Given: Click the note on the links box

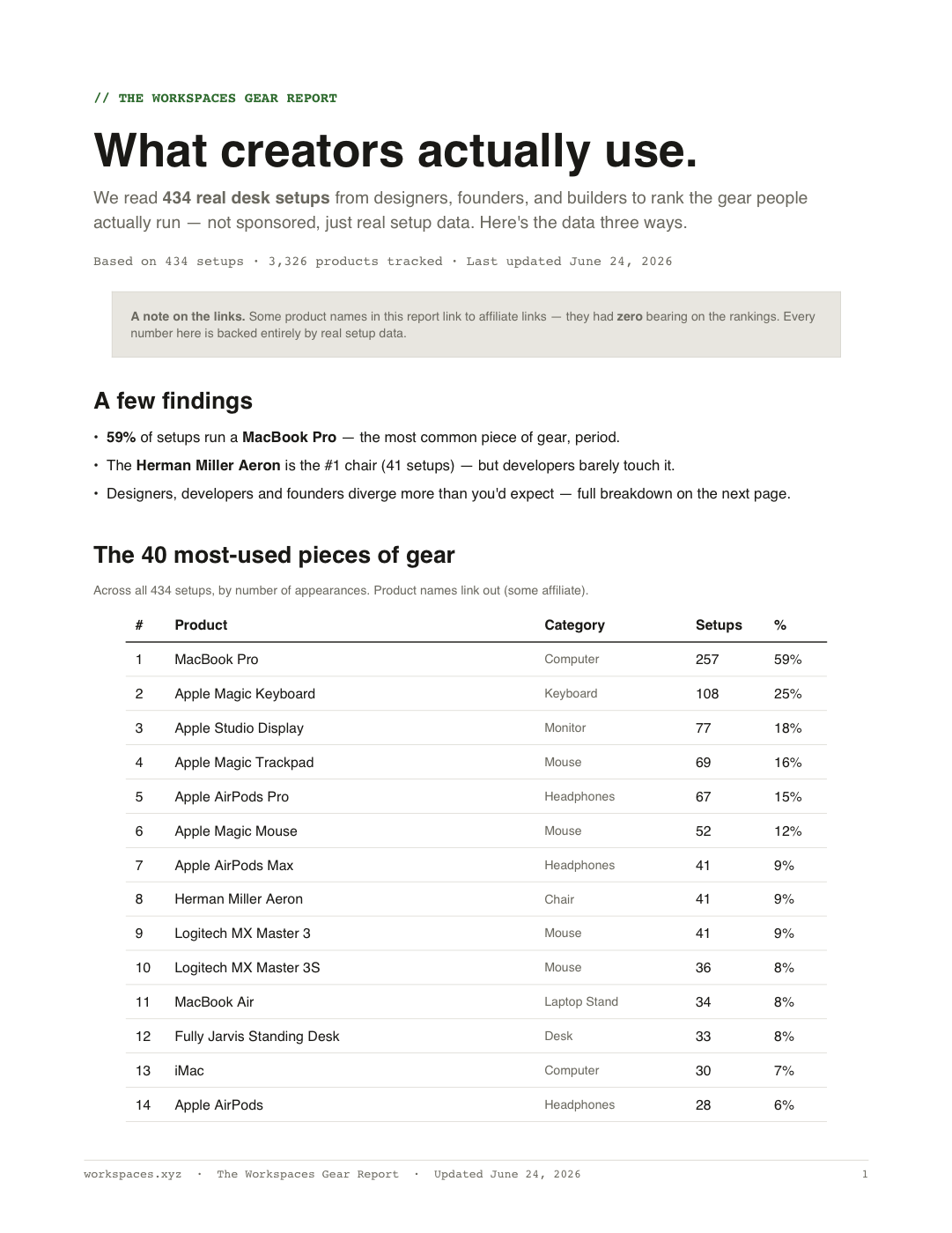Looking at the screenshot, I should pos(476,324).
